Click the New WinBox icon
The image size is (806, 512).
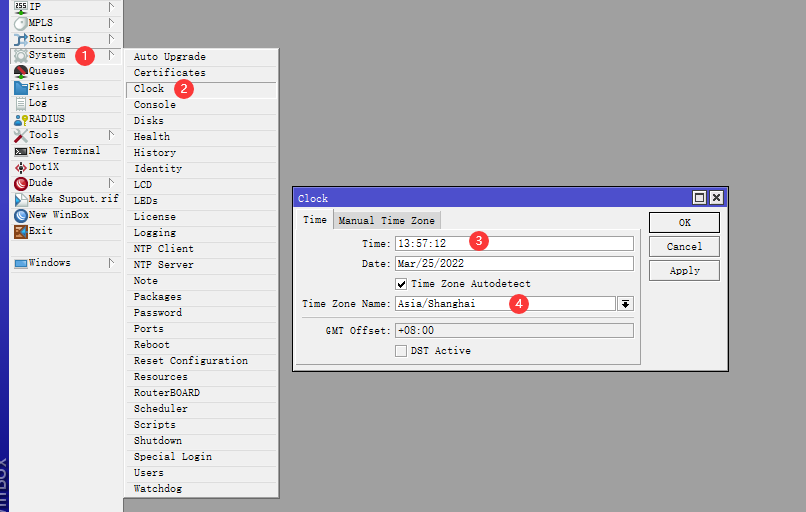[x=21, y=215]
